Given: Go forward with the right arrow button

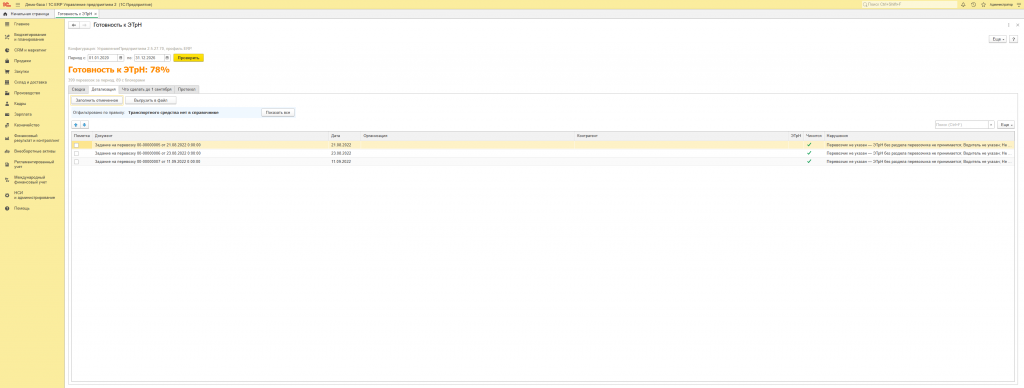Looking at the screenshot, I should (84, 25).
